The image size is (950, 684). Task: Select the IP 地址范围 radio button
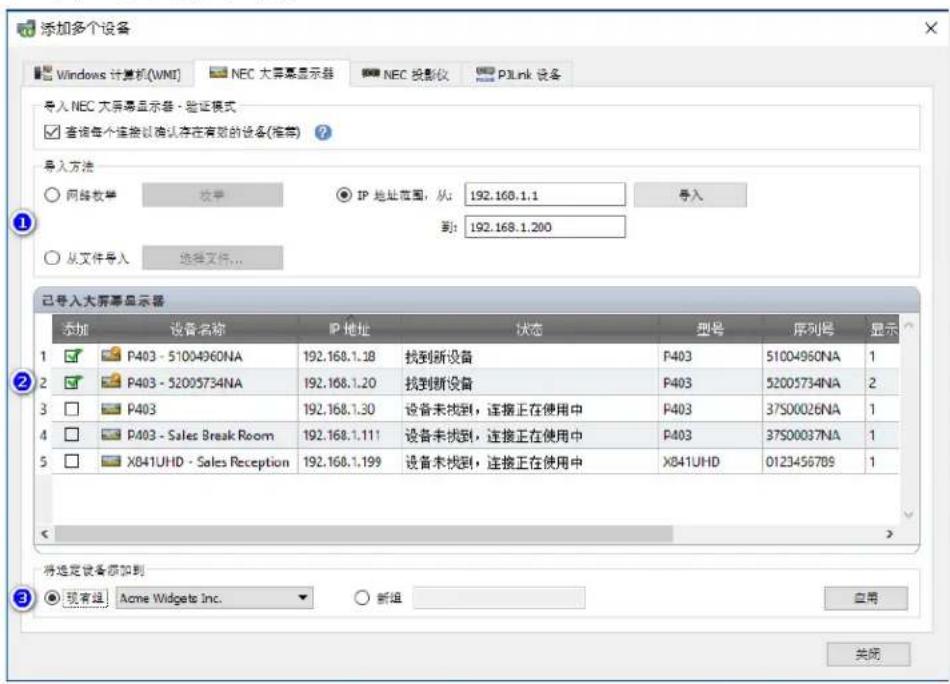tap(344, 194)
